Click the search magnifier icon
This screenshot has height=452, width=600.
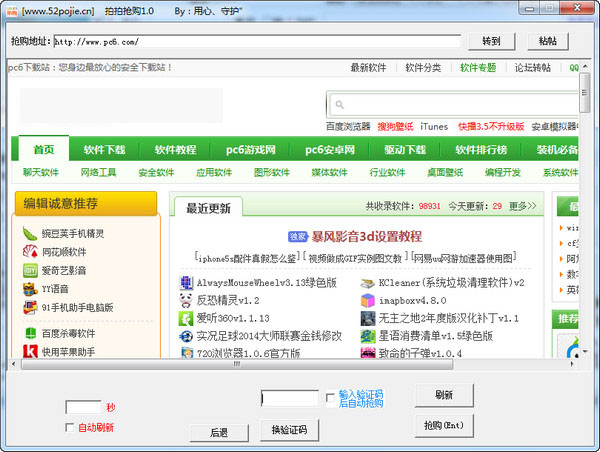click(x=340, y=104)
